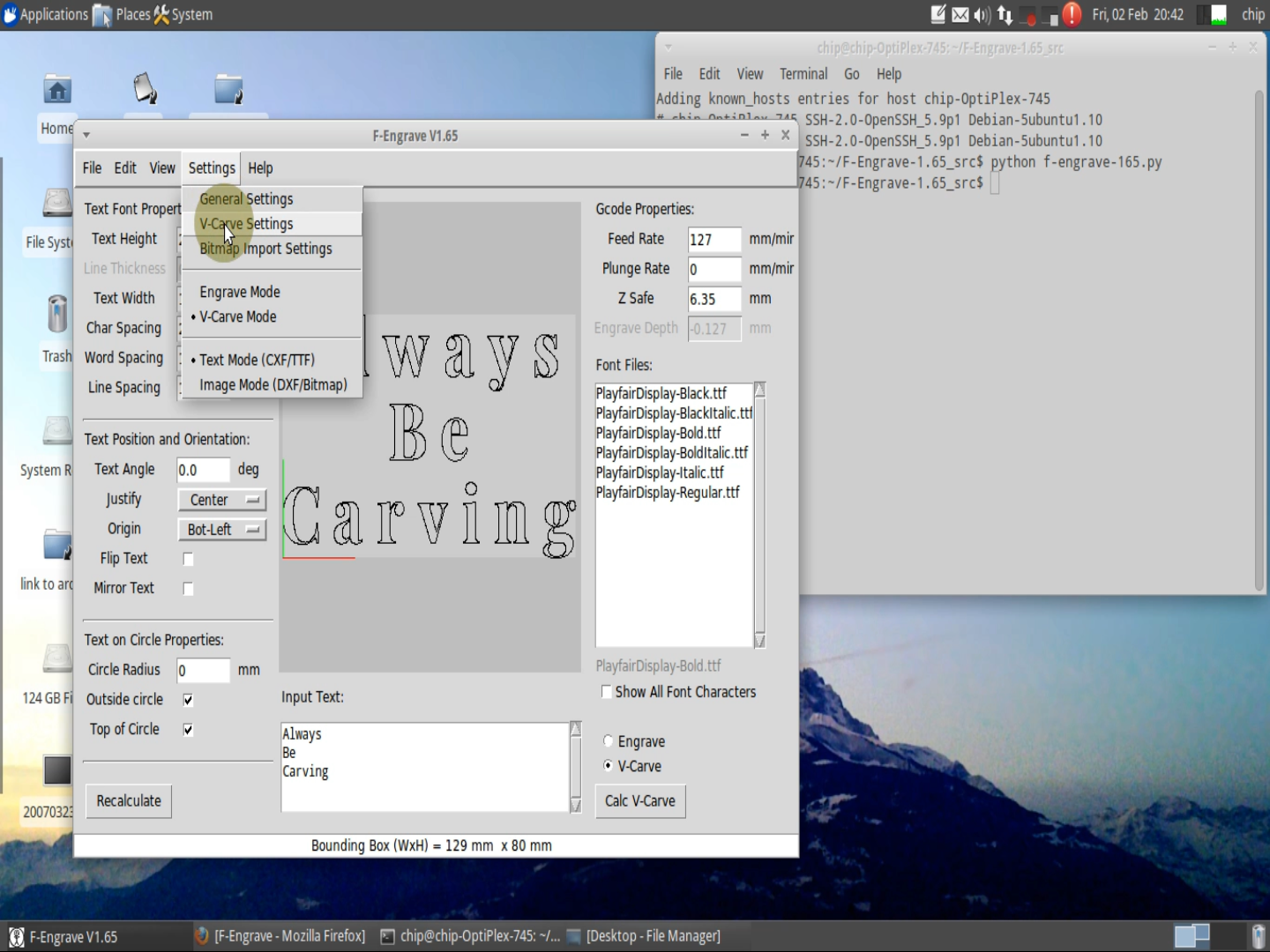Enable the Flip Text checkbox
Screen dimensions: 1270x952
click(188, 558)
